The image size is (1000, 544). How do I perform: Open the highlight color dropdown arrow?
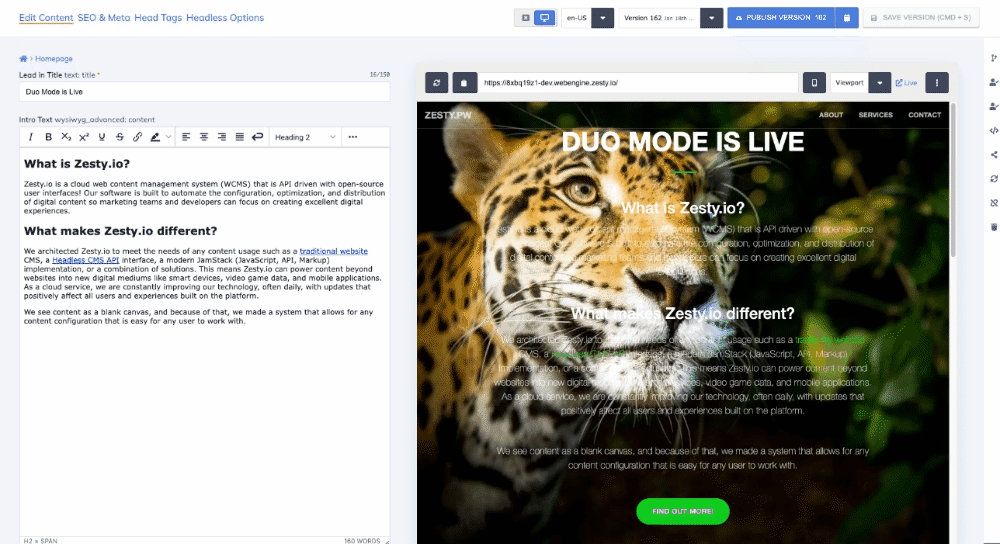point(168,137)
